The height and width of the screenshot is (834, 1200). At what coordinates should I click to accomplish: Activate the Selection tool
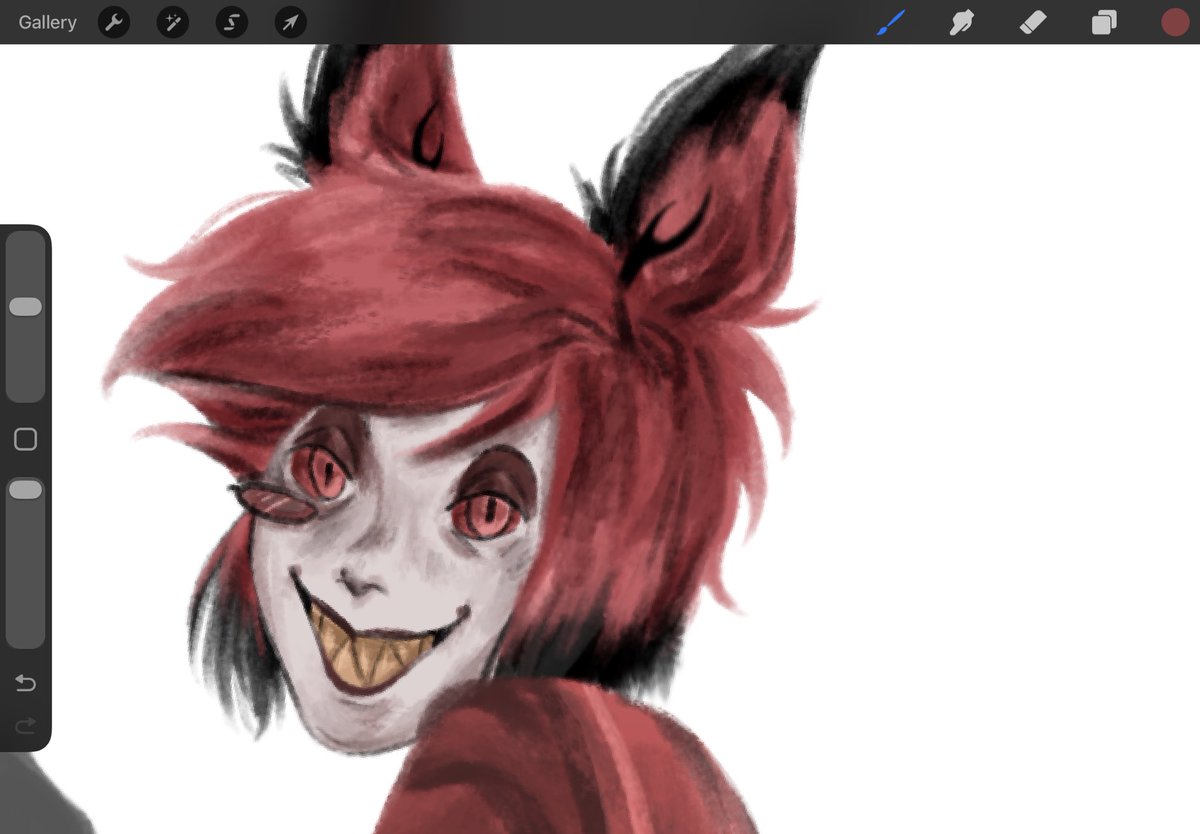232,22
